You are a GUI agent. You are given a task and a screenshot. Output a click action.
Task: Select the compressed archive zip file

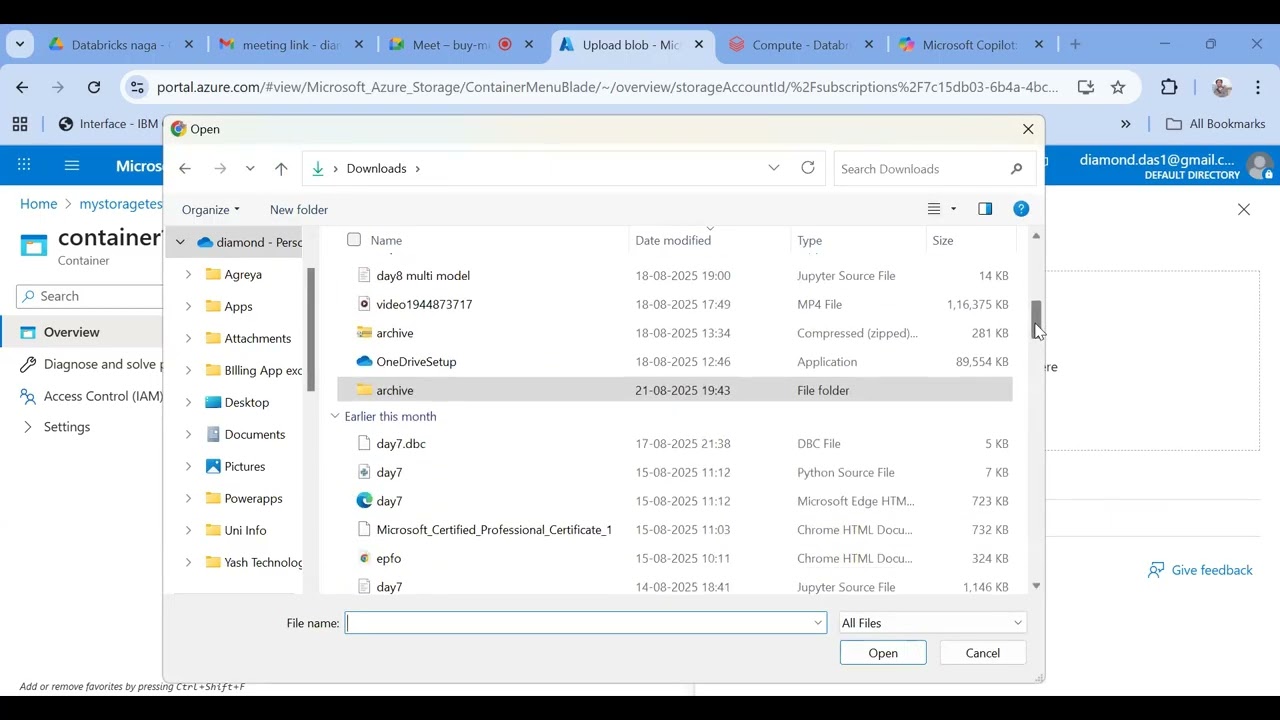coord(675,333)
